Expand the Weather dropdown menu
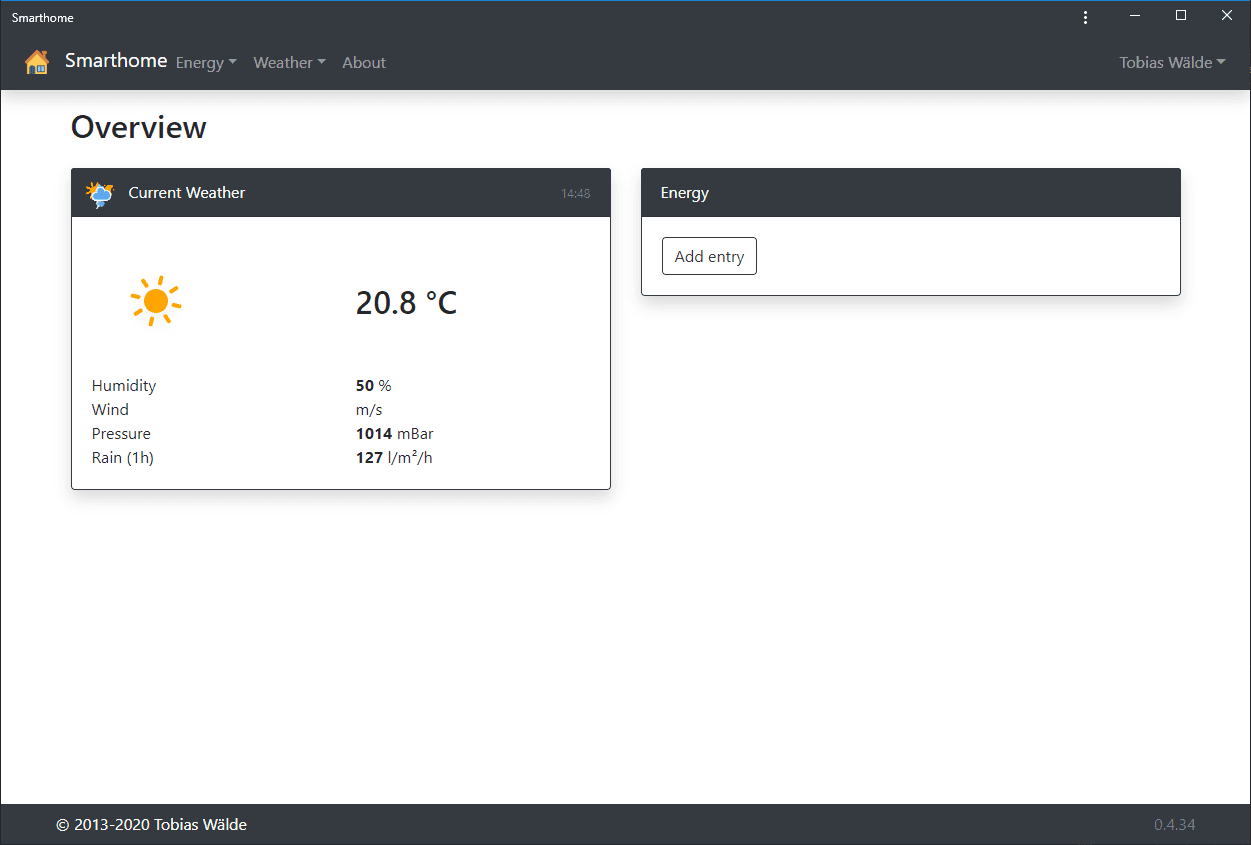The image size is (1251, 845). [x=290, y=62]
